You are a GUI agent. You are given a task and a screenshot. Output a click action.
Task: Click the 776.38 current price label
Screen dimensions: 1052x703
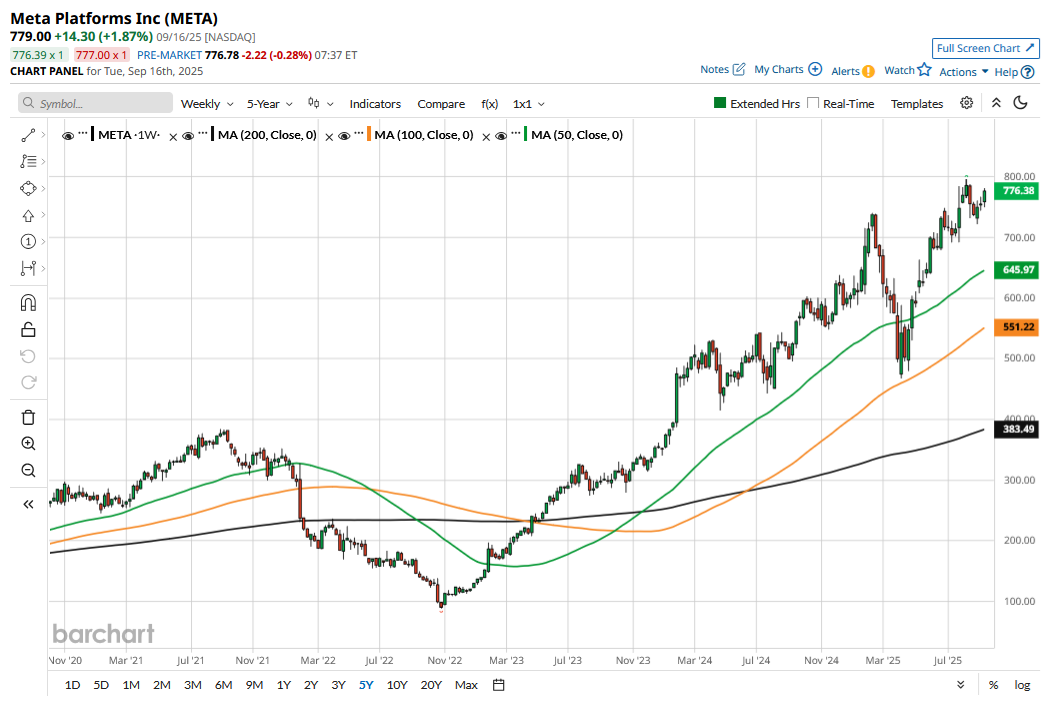pyautogui.click(x=1017, y=191)
